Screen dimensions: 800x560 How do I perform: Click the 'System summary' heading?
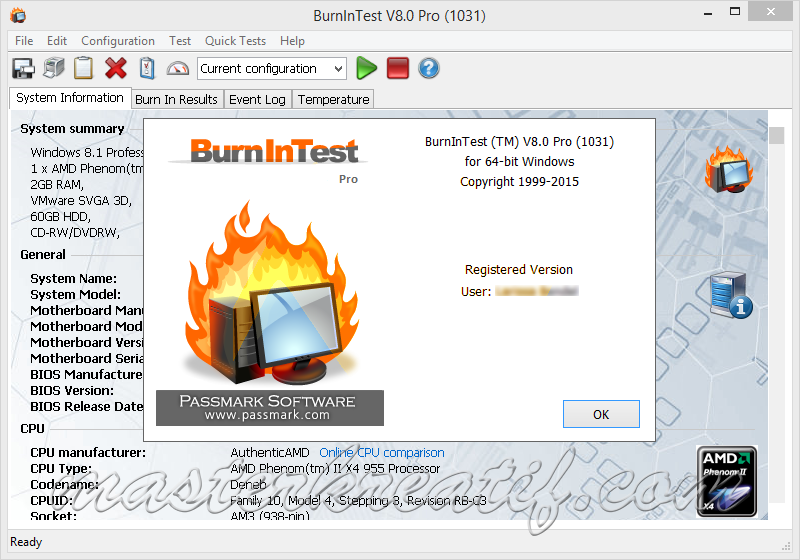coord(72,129)
